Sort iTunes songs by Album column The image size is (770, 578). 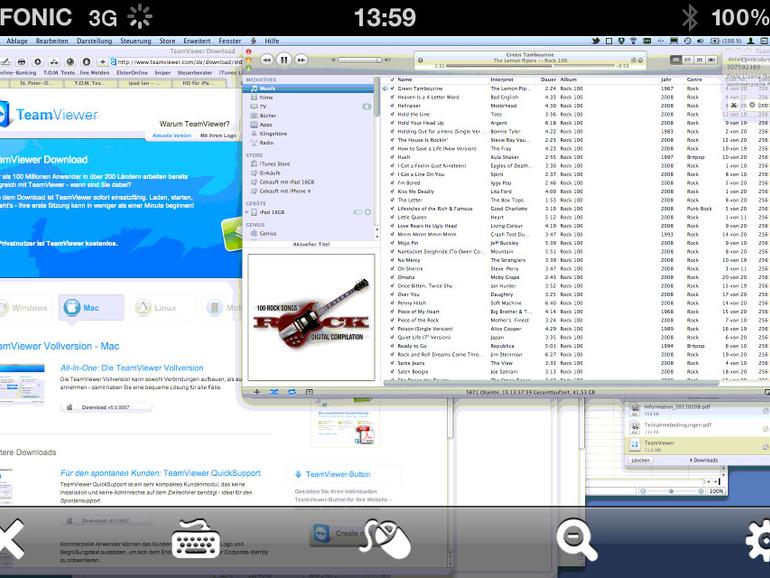pos(568,79)
